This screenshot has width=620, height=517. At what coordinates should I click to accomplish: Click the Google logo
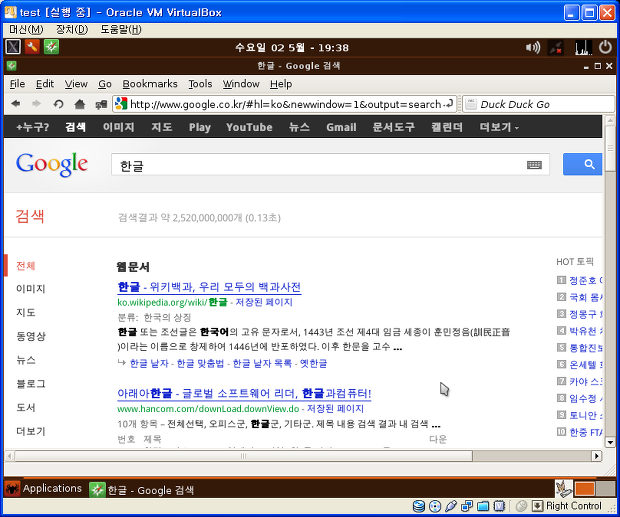[x=52, y=164]
